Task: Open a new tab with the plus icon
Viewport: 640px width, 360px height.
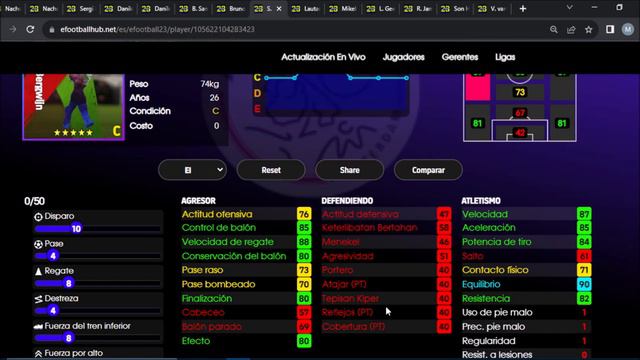Action: pyautogui.click(x=522, y=9)
